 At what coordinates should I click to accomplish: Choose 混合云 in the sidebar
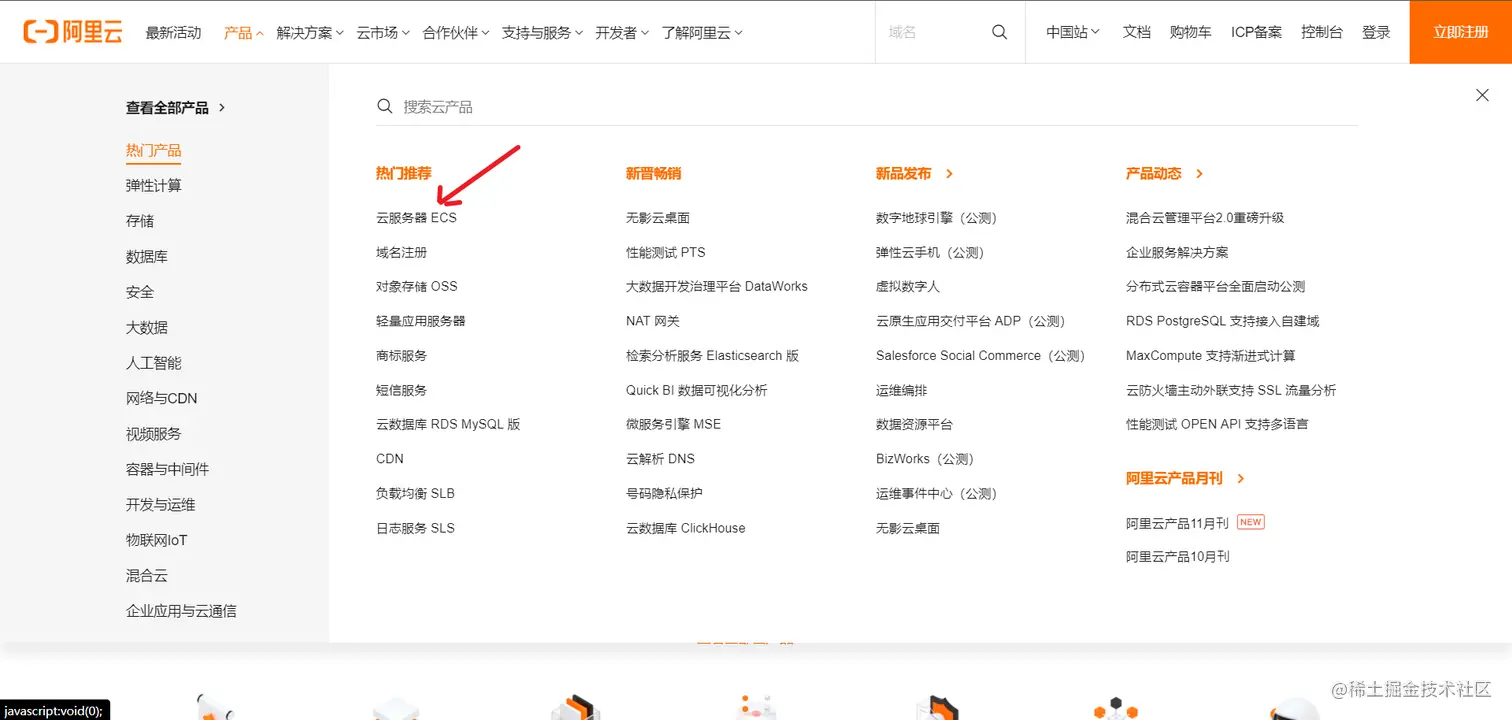[147, 576]
